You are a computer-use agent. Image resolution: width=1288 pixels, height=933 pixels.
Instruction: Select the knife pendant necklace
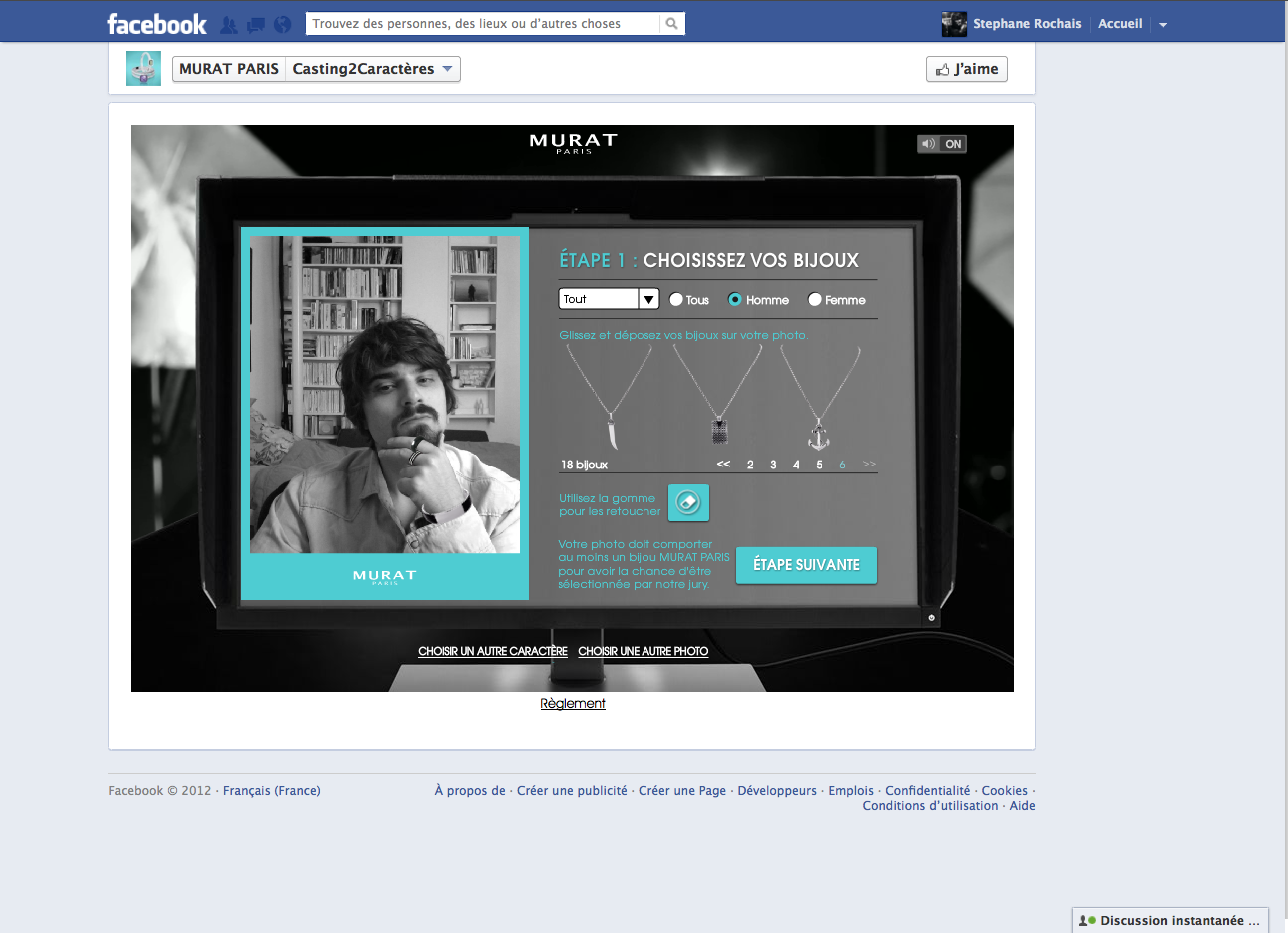tap(611, 433)
